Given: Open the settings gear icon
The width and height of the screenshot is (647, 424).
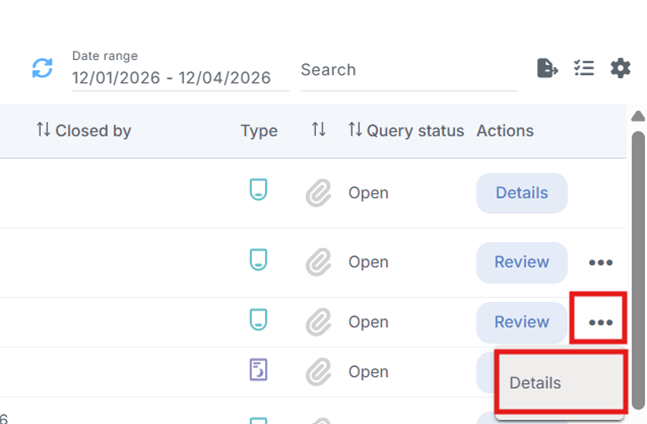Looking at the screenshot, I should click(621, 68).
